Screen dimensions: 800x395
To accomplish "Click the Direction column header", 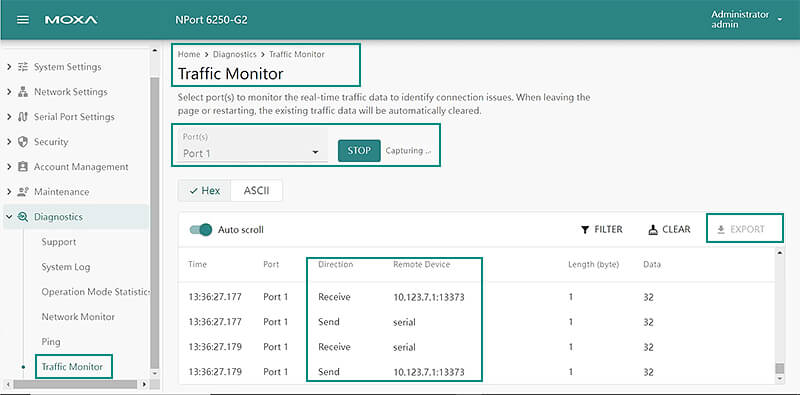I will point(335,264).
